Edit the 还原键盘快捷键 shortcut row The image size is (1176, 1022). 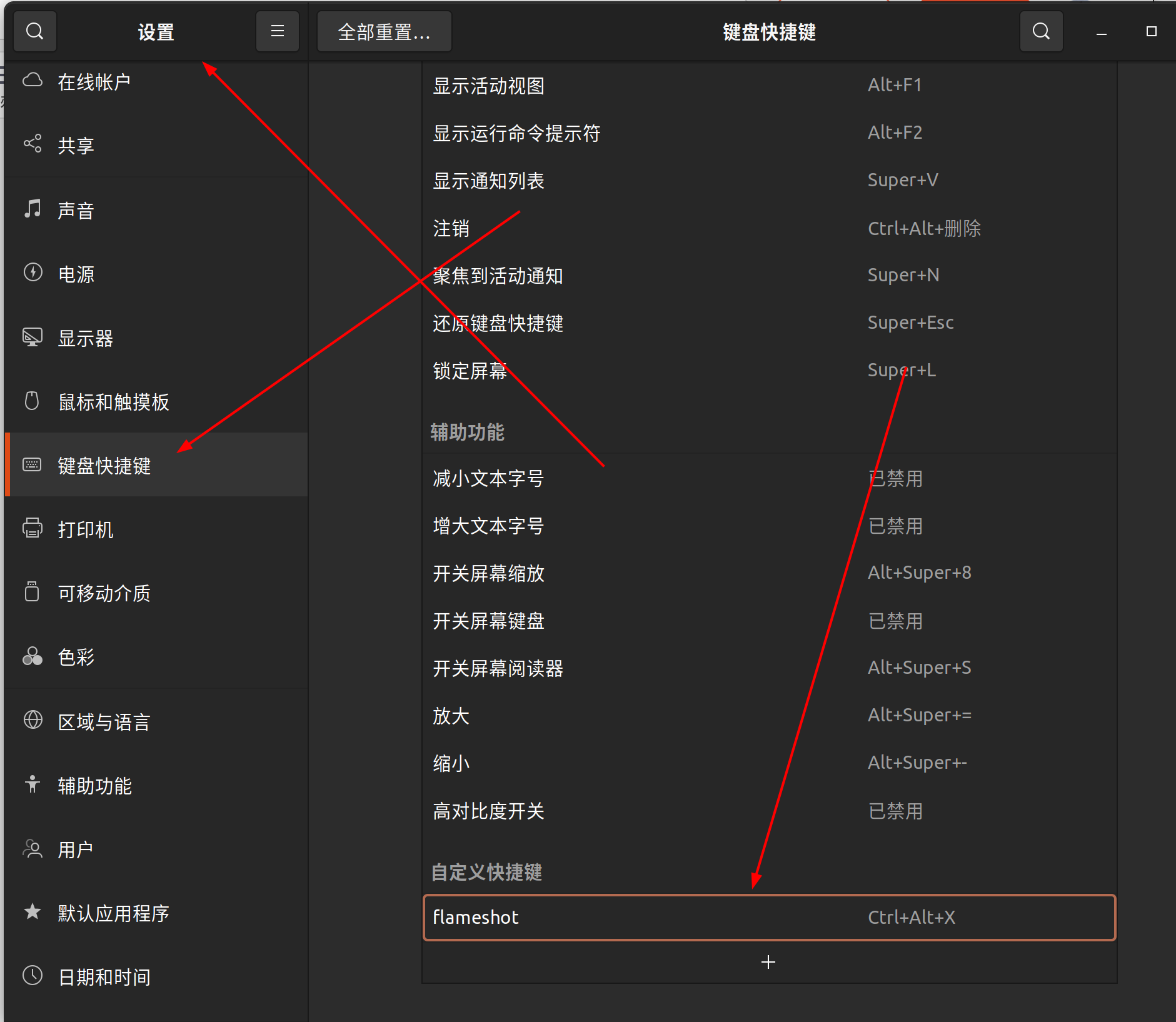(x=770, y=323)
